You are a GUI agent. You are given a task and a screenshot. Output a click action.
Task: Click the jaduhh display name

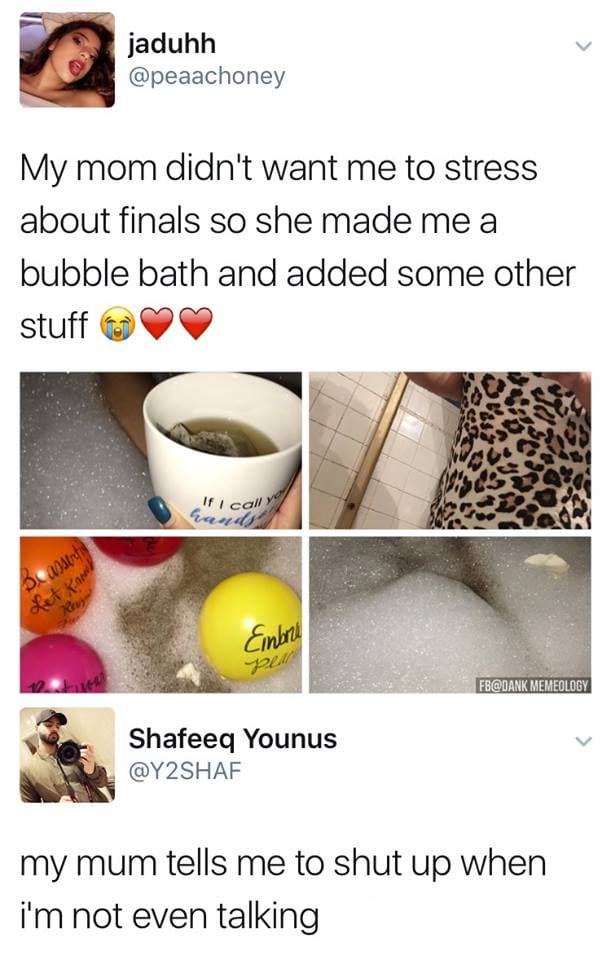click(172, 44)
